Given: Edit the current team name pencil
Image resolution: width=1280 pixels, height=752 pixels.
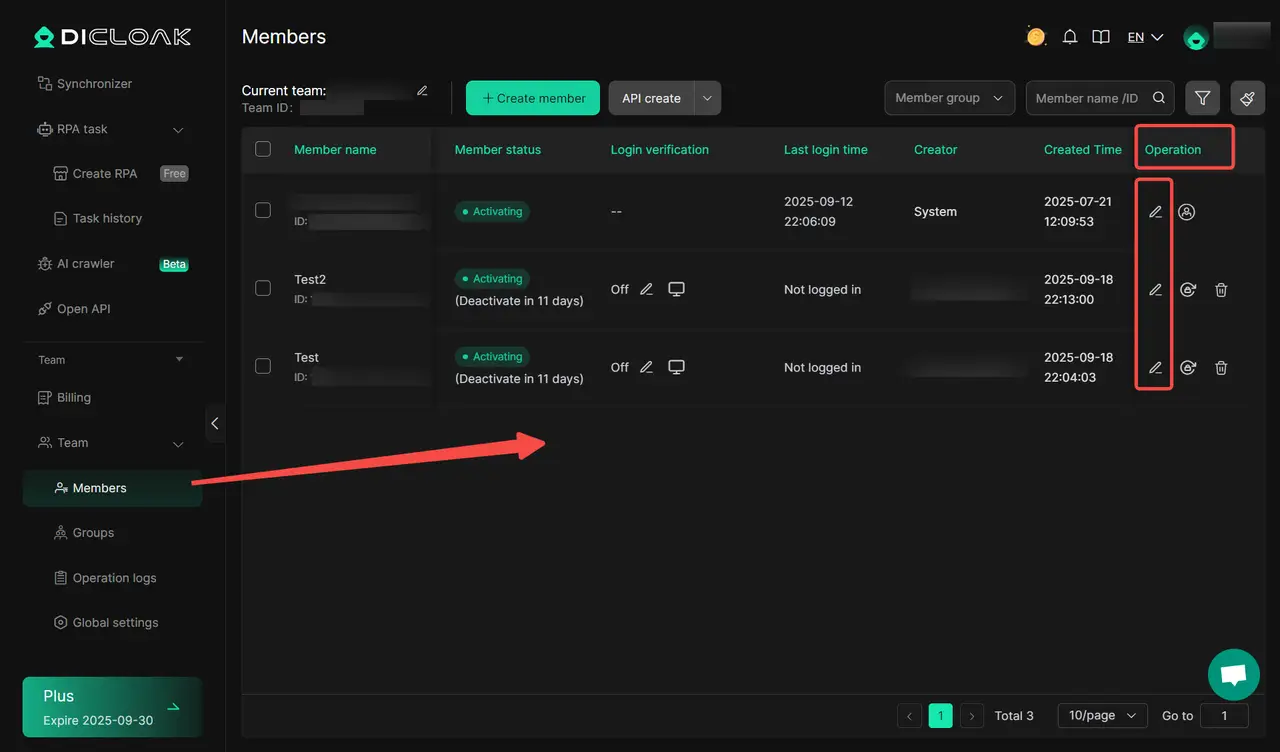Looking at the screenshot, I should point(422,91).
